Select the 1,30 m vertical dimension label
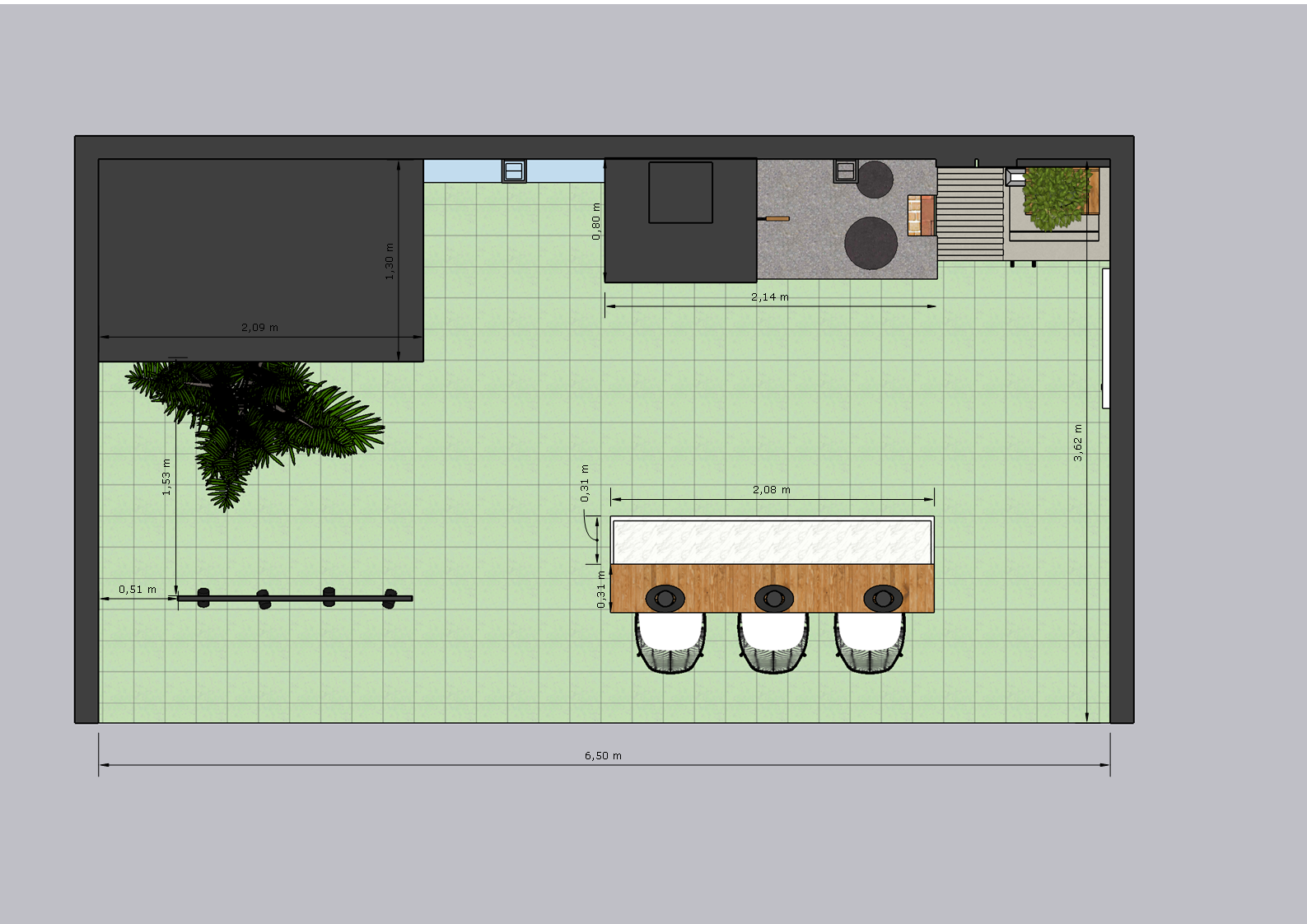Viewport: 1307px width, 924px height. (390, 261)
